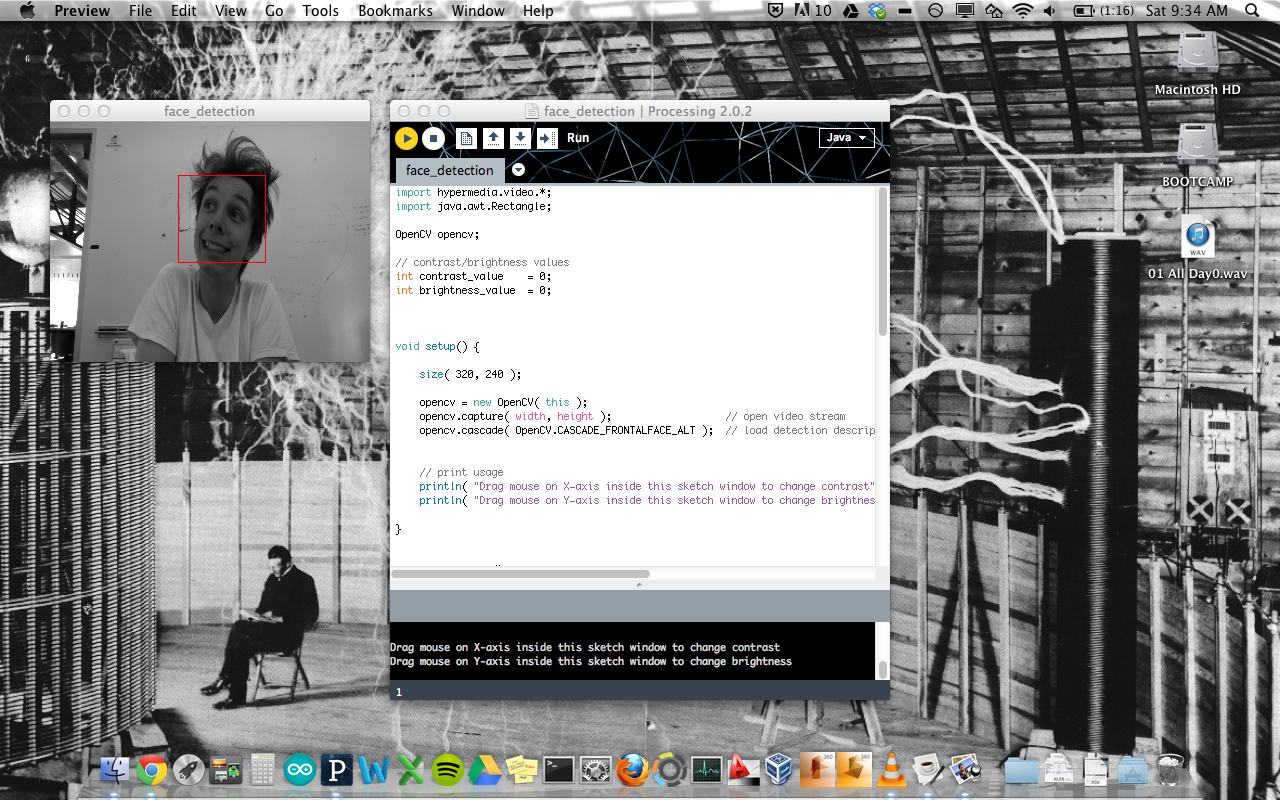Stop the running sketch
This screenshot has height=800, width=1280.
tap(432, 139)
